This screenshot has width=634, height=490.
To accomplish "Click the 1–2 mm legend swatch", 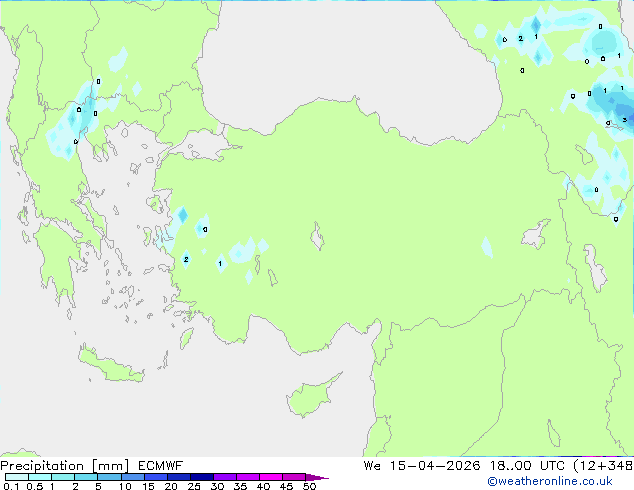I will [x=63, y=477].
